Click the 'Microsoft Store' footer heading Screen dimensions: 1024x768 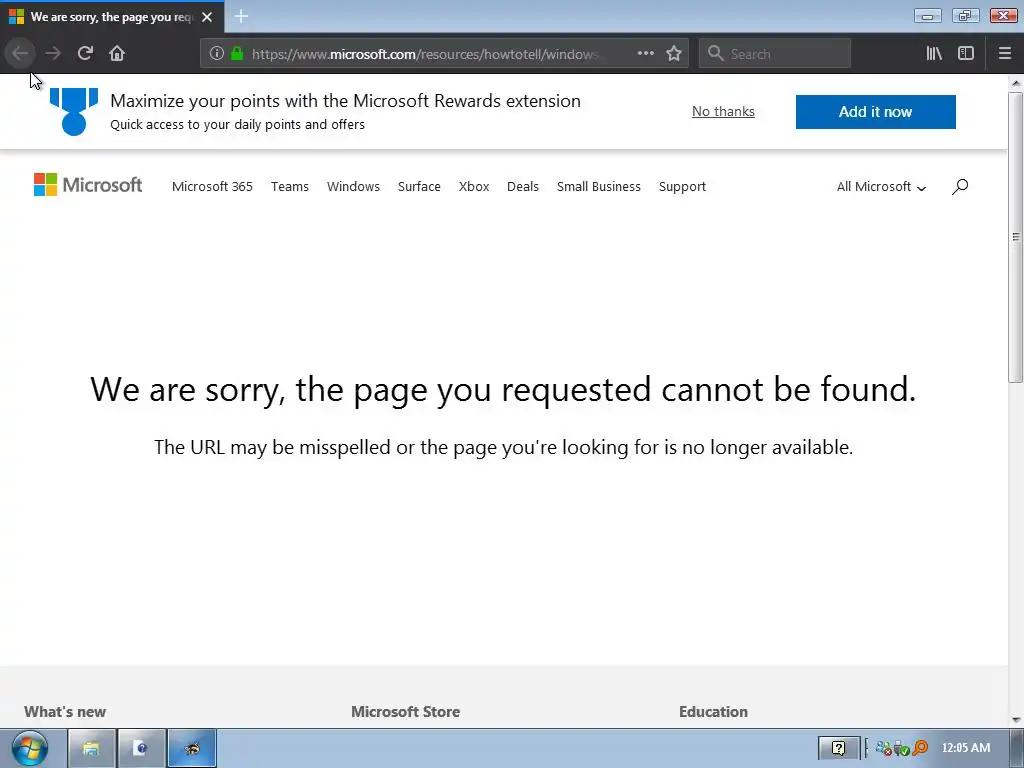click(406, 712)
